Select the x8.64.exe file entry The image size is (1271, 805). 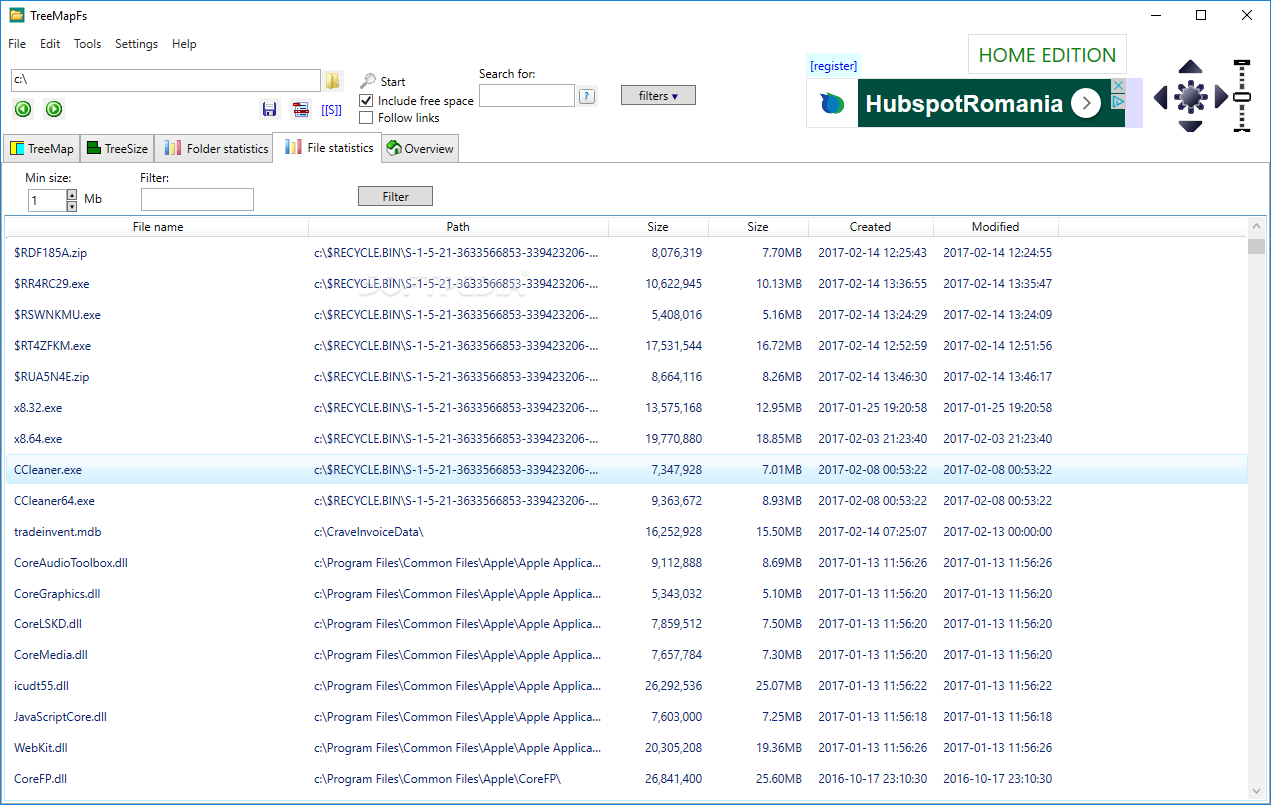(626, 439)
